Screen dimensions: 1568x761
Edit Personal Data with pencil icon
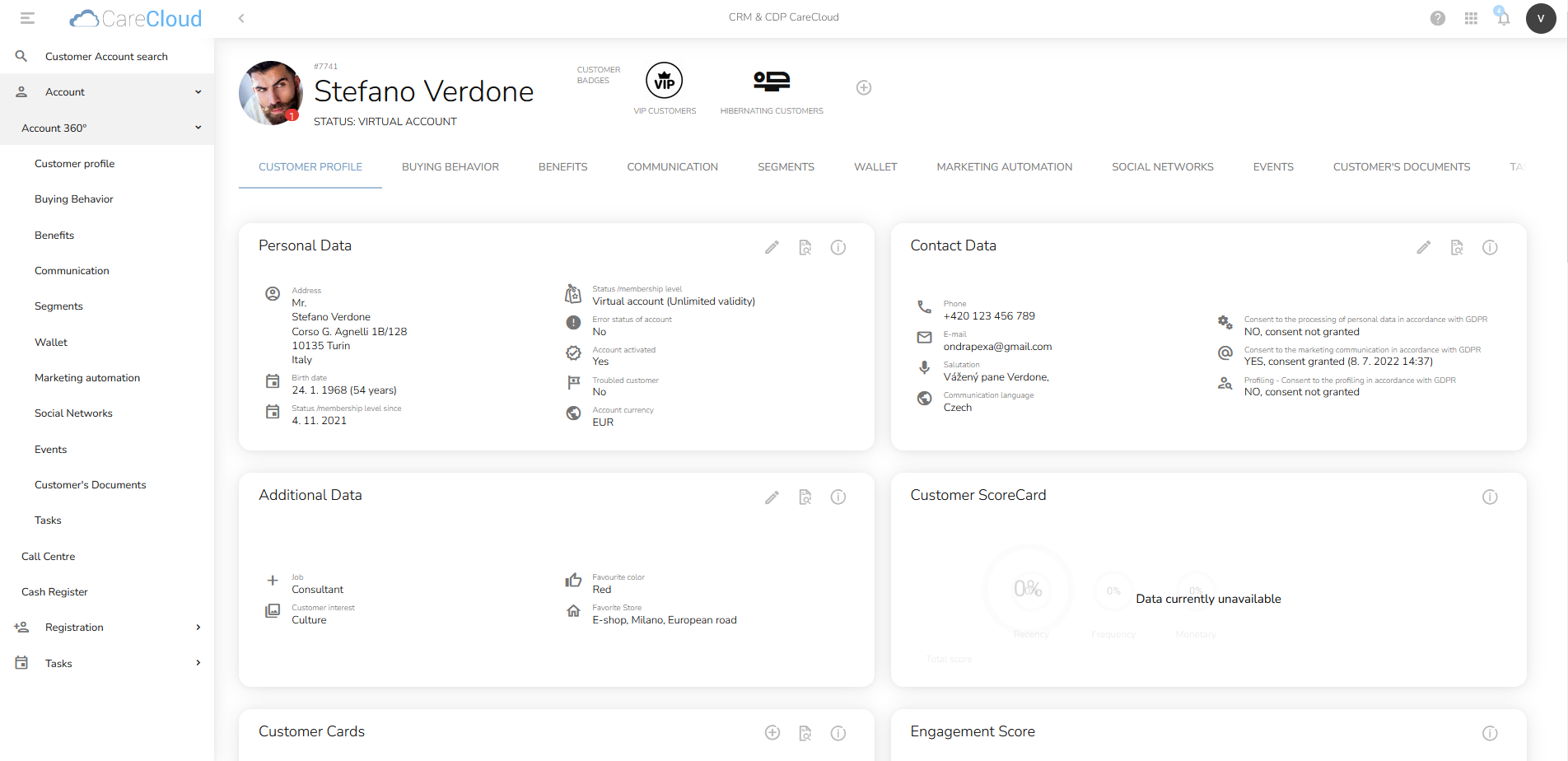(772, 247)
